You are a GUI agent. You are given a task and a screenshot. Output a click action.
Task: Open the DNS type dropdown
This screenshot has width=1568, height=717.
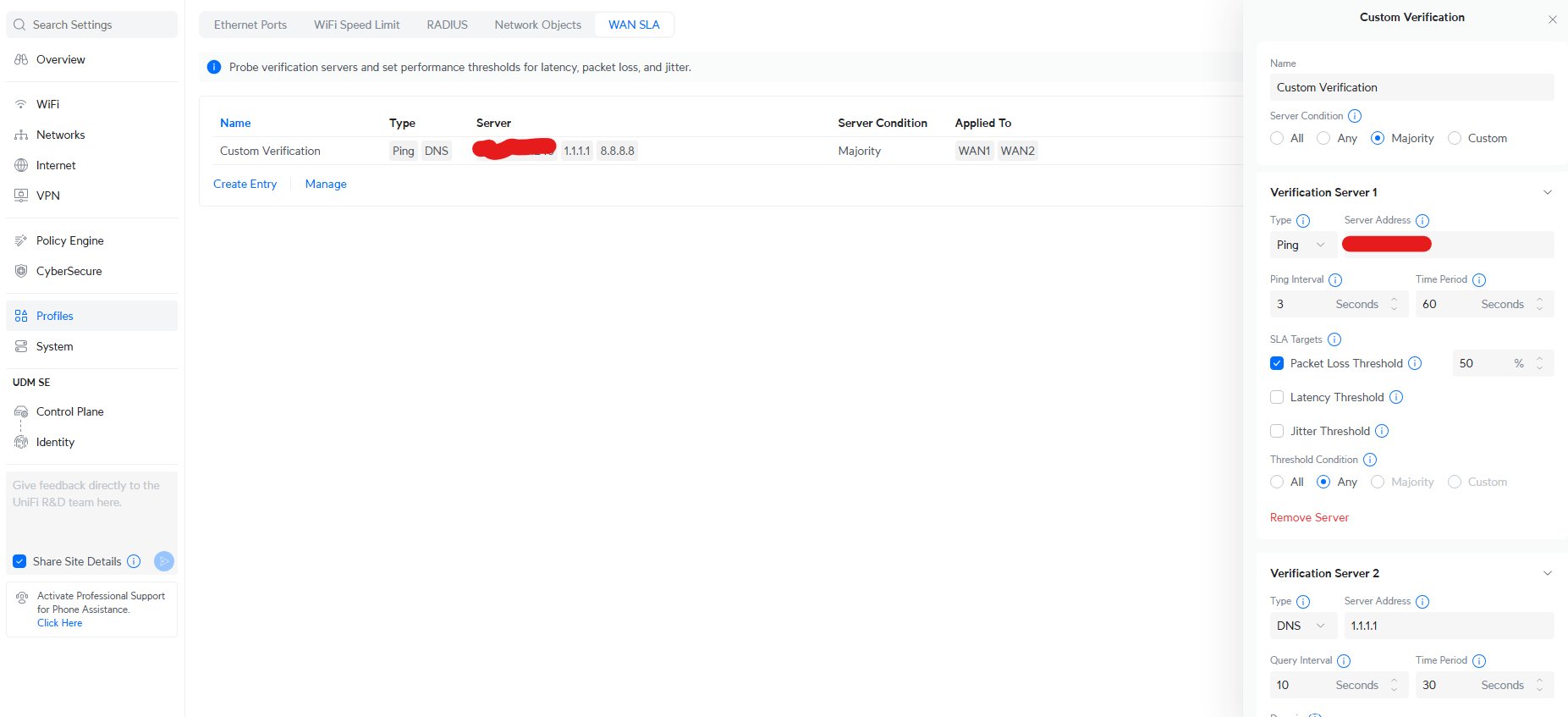pyautogui.click(x=1303, y=626)
